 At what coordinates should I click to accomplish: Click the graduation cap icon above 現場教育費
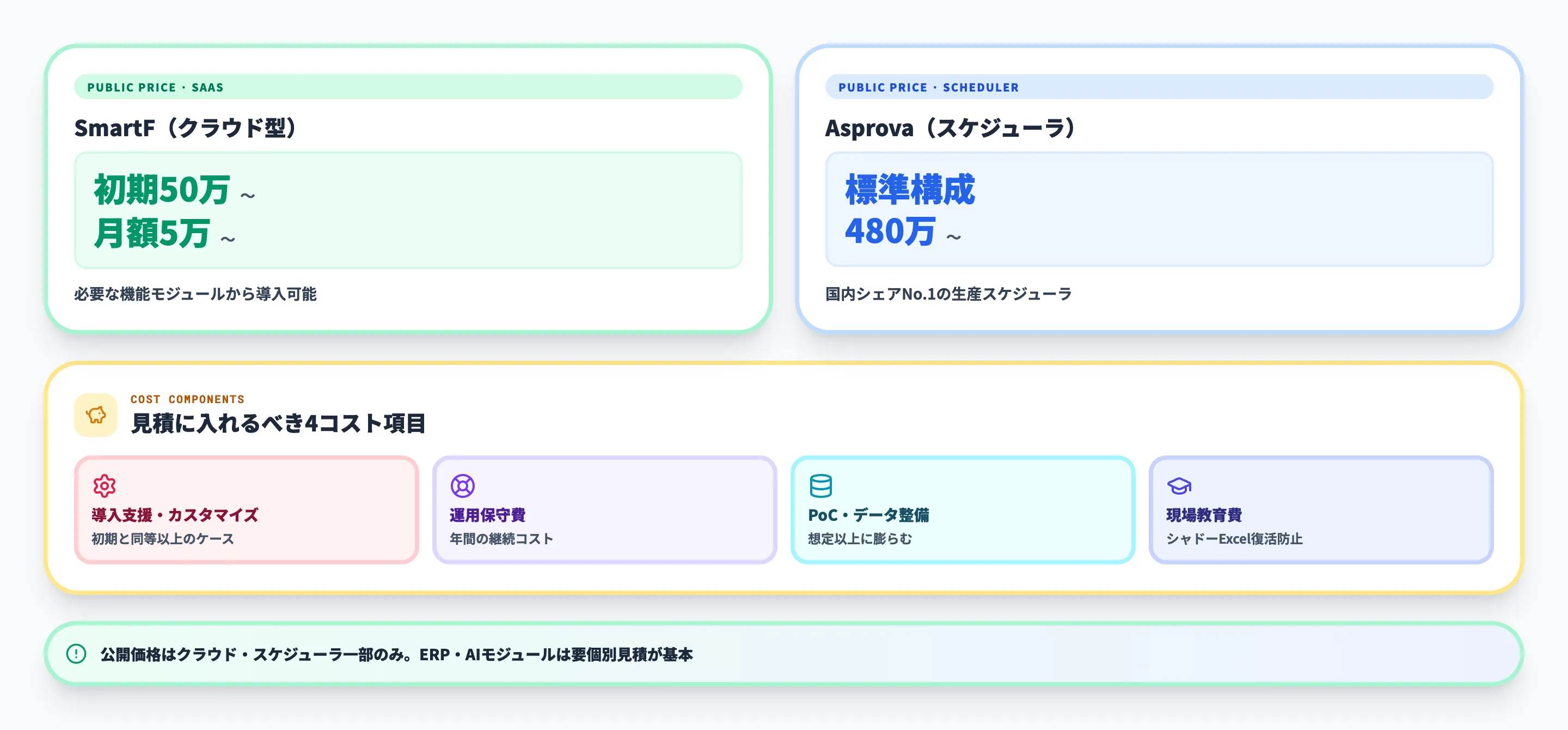coord(1179,485)
